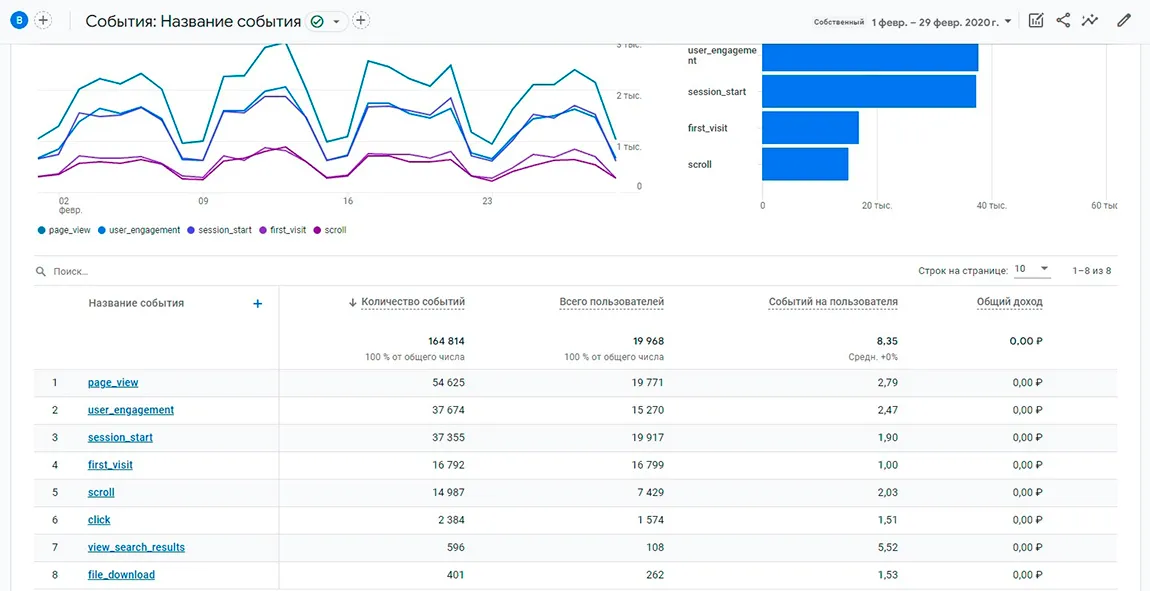Image resolution: width=1150 pixels, height=591 pixels.
Task: Toggle the page_view legend item
Action: click(x=64, y=230)
